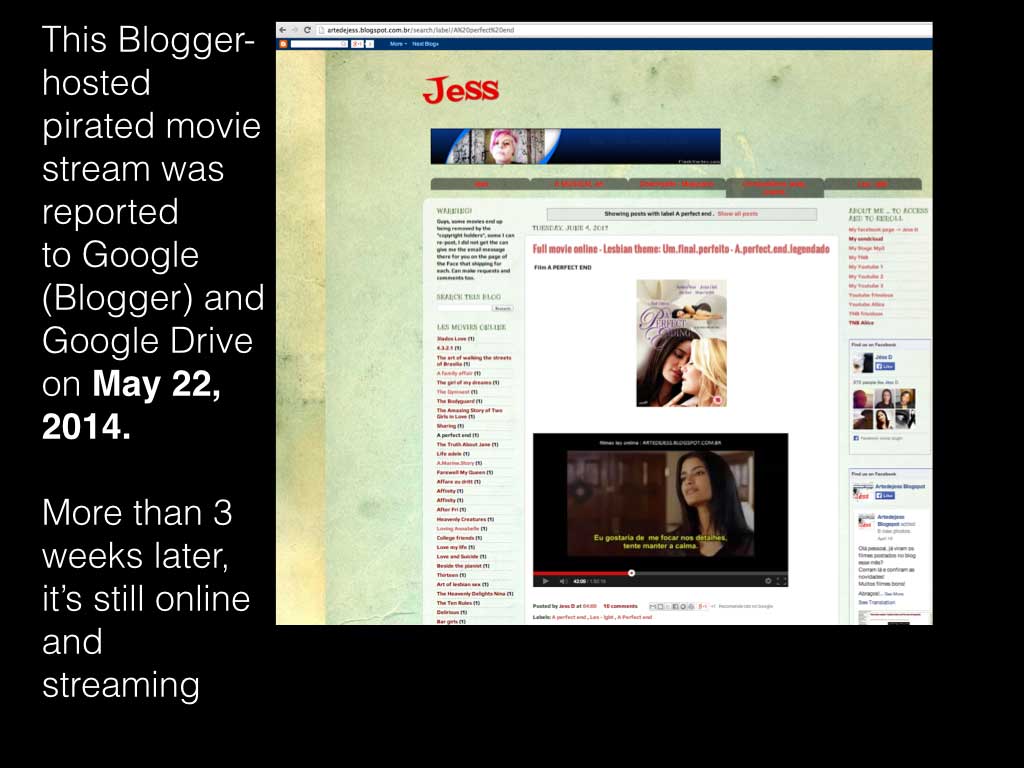
Task: Focus the Blogger navbar search field
Action: coord(319,44)
